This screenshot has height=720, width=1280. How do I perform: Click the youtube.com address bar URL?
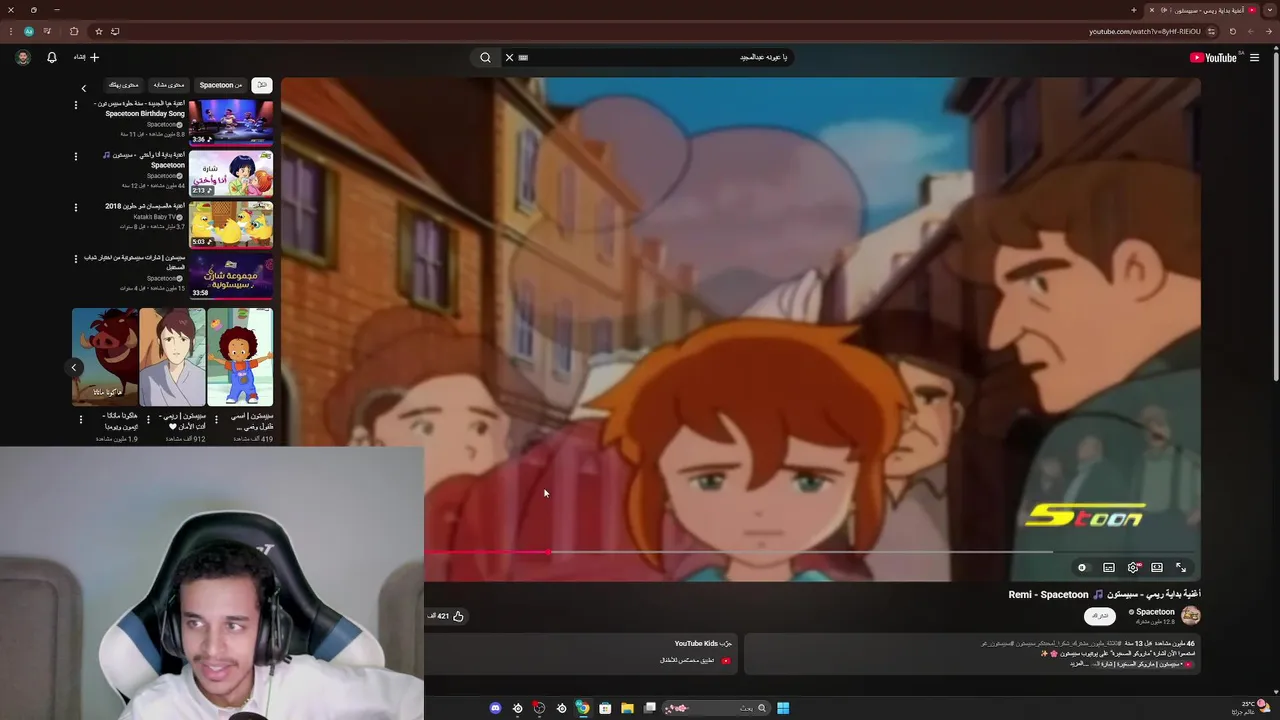click(x=1144, y=31)
